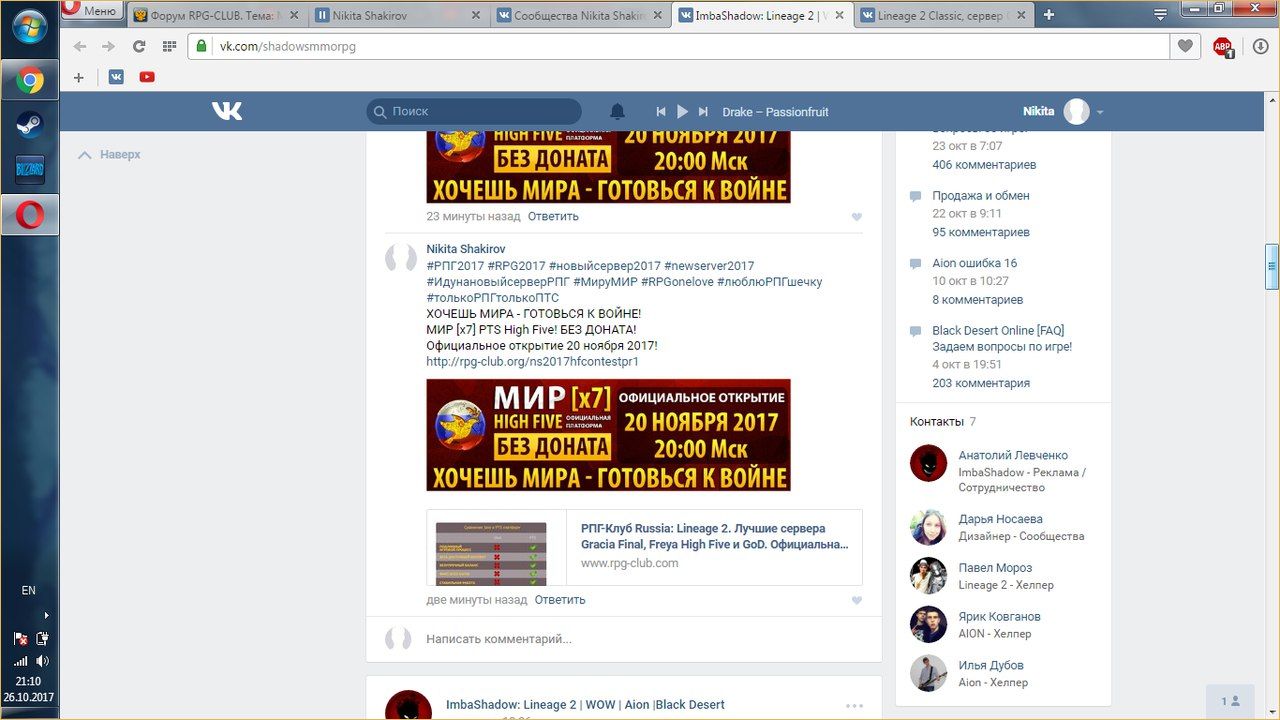Viewport: 1280px width, 720px height.
Task: Open Nikita Shakirov comment author link
Action: tap(466, 249)
